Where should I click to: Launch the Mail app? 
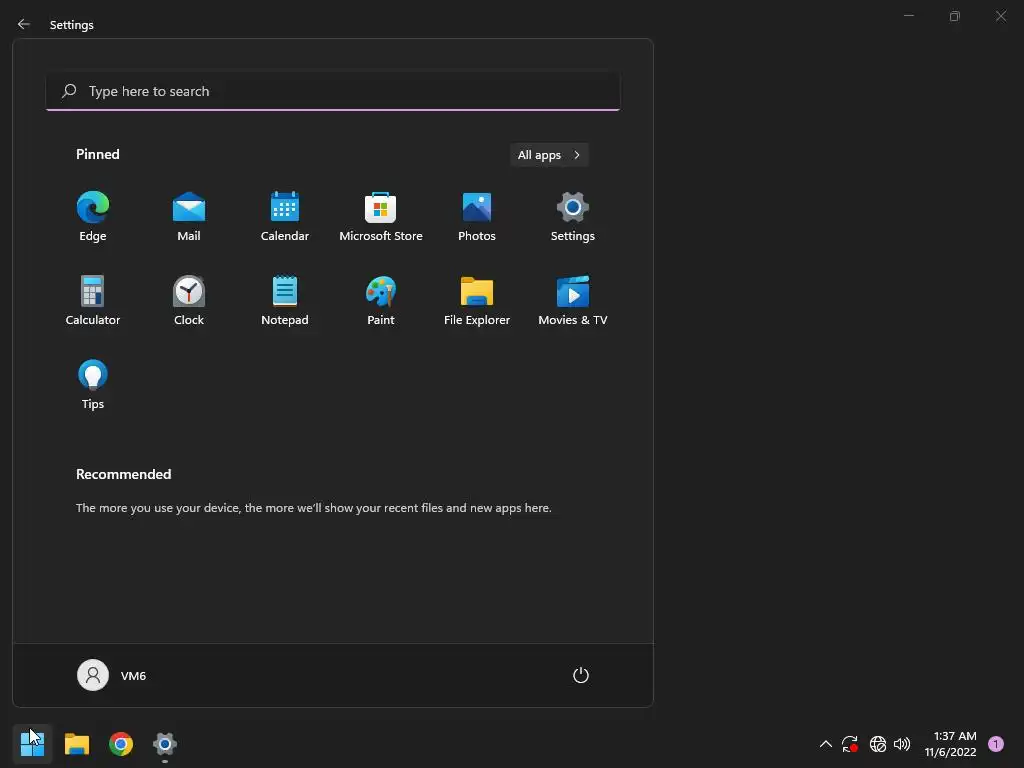click(189, 217)
